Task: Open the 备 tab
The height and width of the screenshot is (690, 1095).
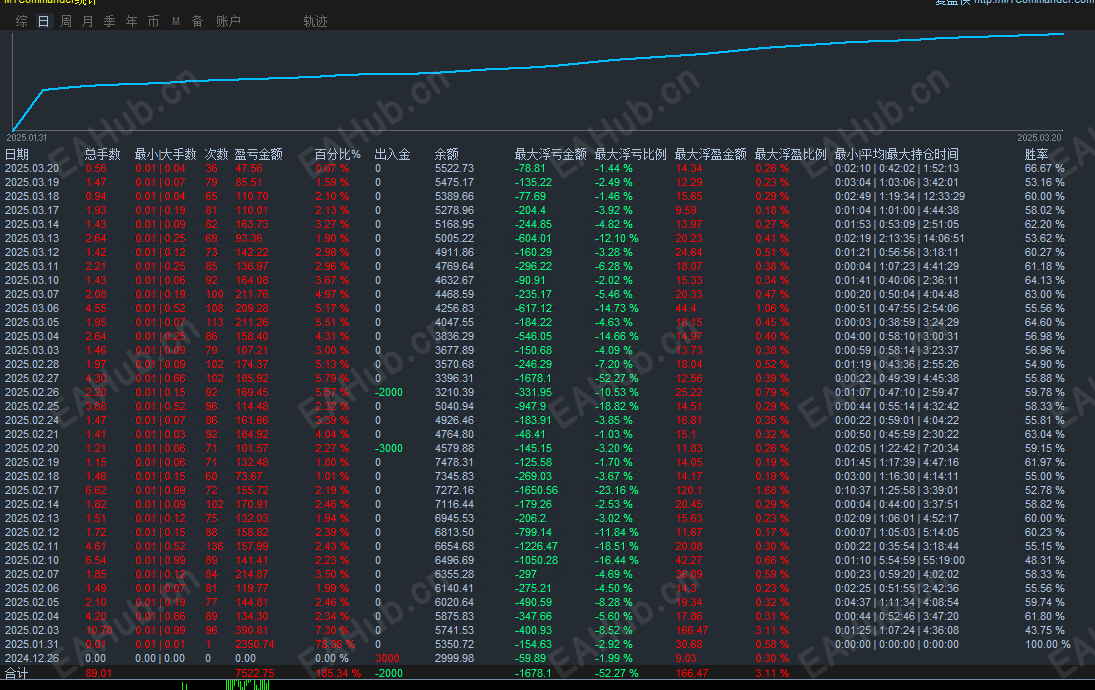Action: point(198,22)
